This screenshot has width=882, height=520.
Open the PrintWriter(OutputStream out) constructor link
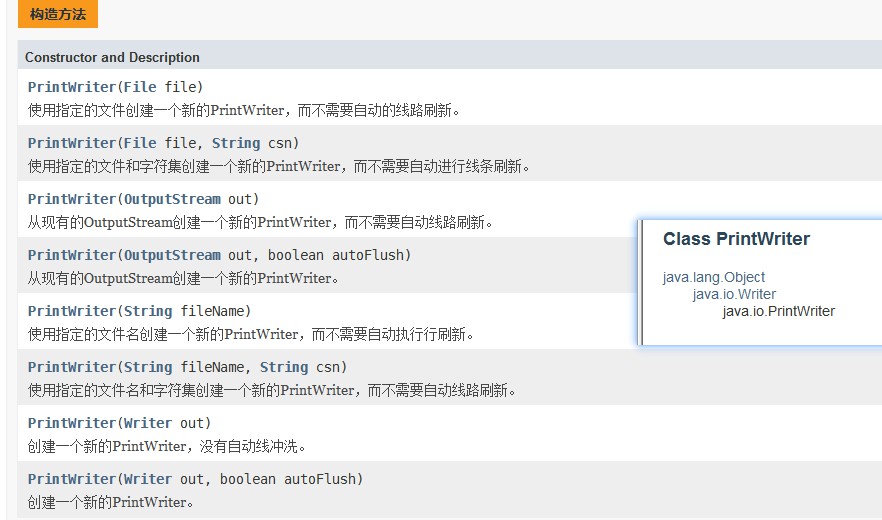[x=71, y=199]
